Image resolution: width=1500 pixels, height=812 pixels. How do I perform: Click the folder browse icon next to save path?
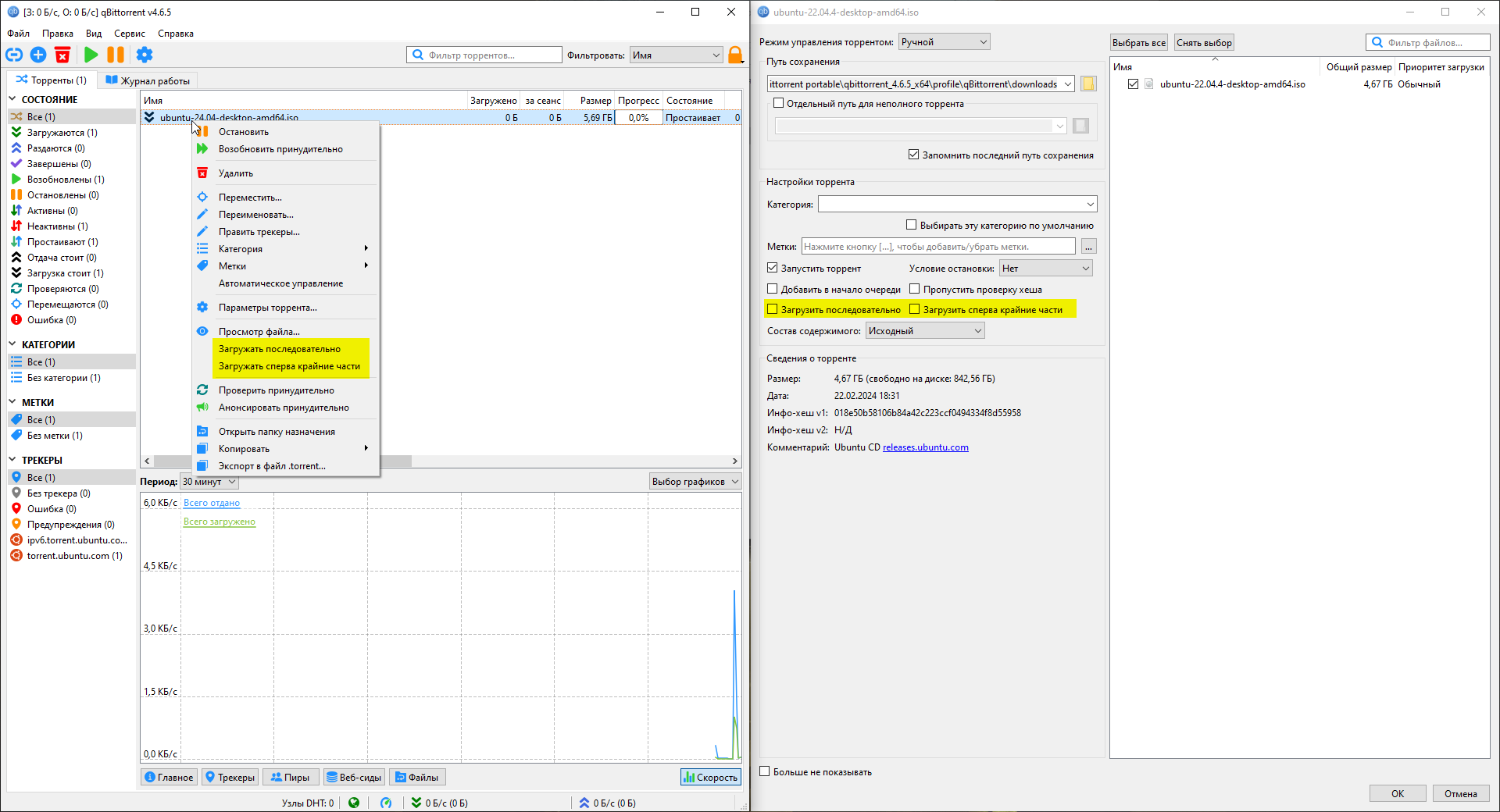tap(1088, 84)
